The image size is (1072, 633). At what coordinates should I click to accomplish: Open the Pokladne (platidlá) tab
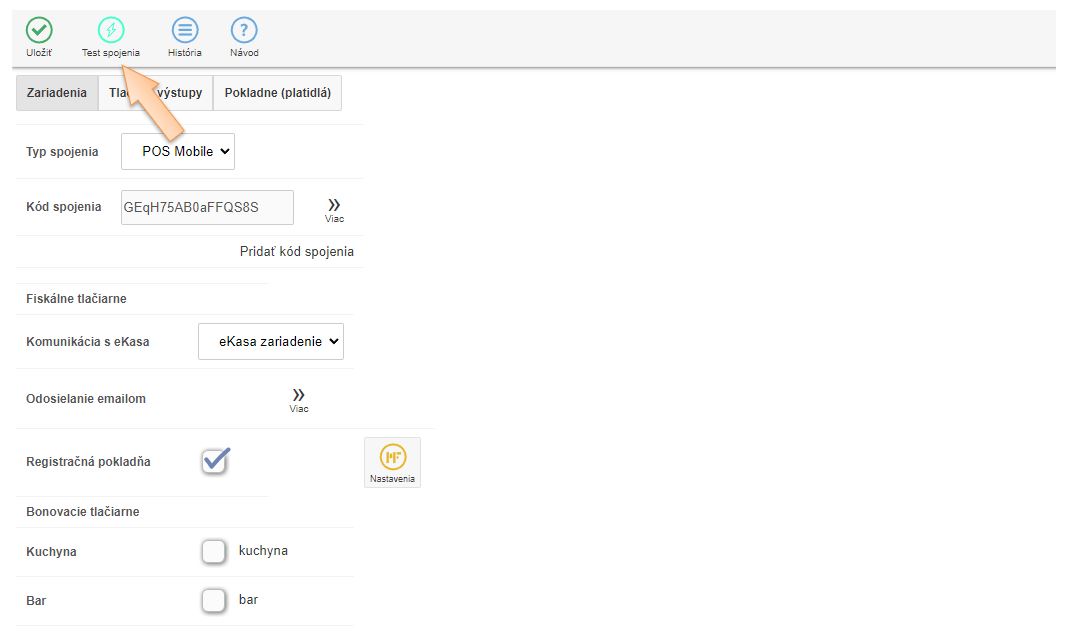pos(277,93)
